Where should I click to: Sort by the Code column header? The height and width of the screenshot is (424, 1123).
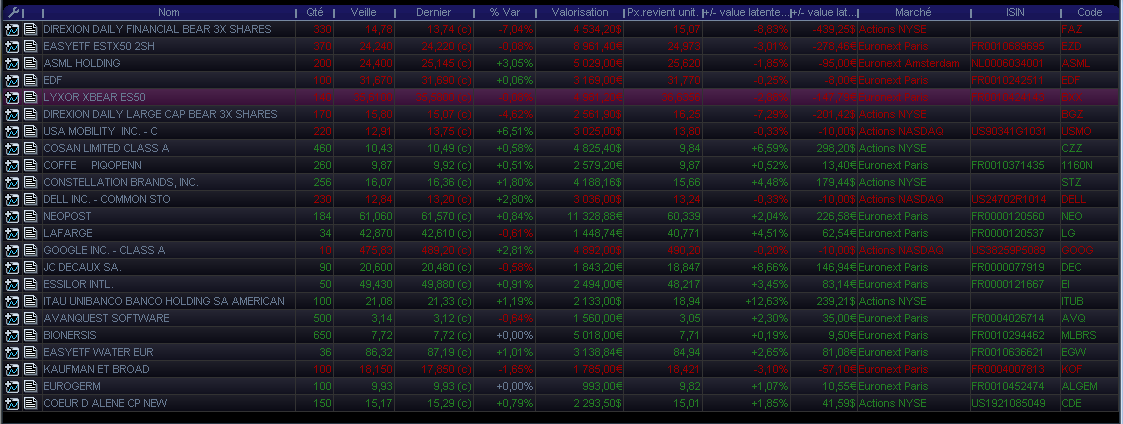tap(1089, 13)
